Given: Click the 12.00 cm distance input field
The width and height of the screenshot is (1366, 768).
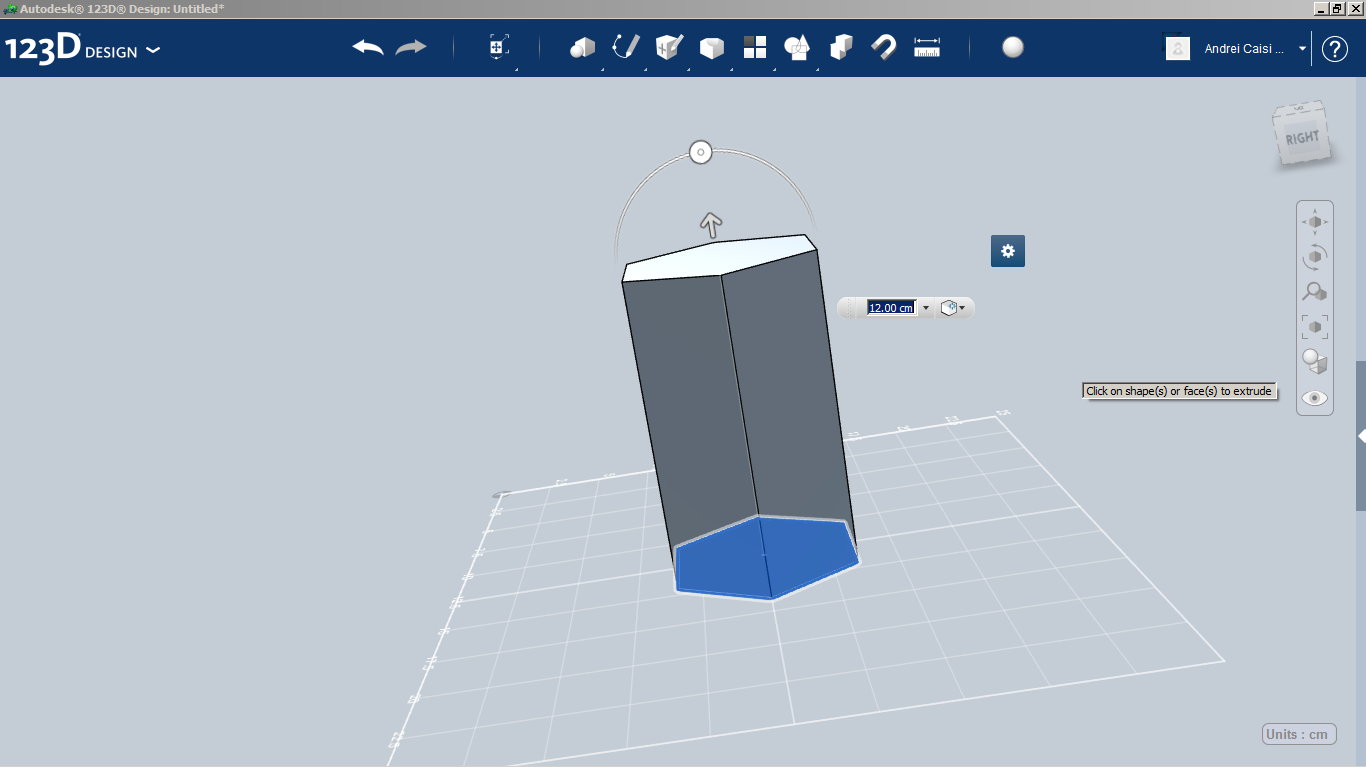Looking at the screenshot, I should pos(891,308).
